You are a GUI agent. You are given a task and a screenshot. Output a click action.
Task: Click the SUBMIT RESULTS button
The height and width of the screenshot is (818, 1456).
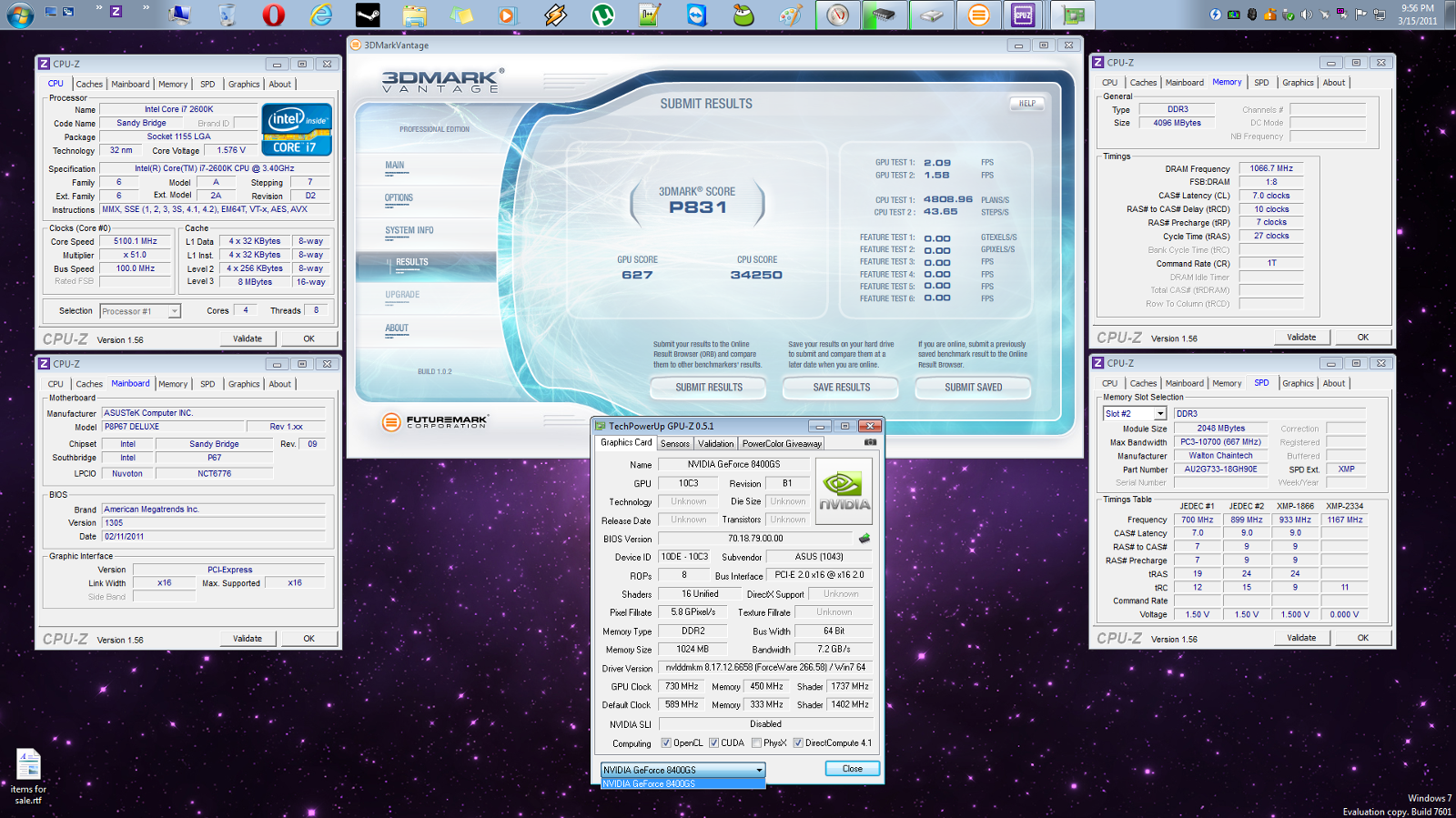[x=709, y=388]
